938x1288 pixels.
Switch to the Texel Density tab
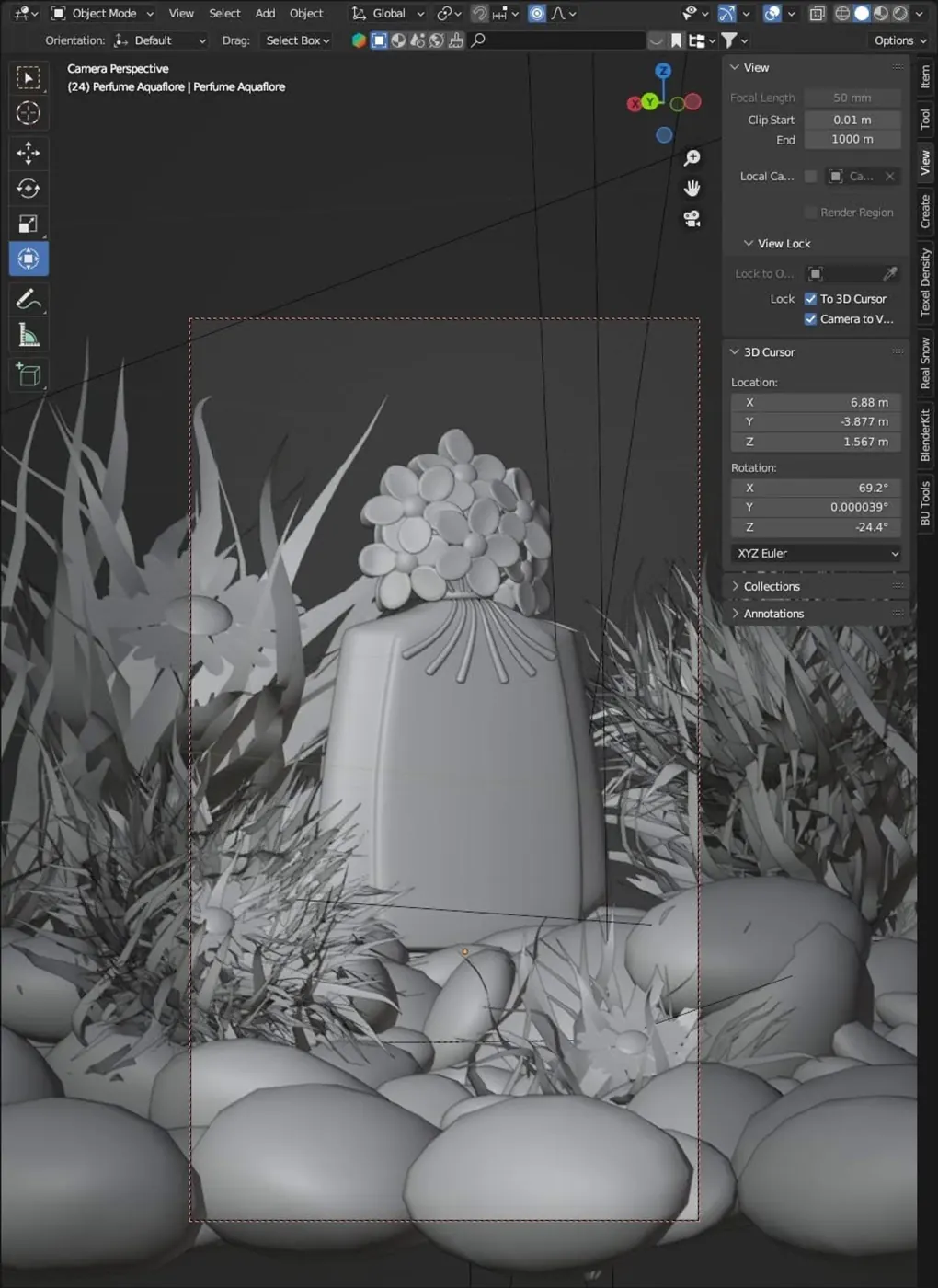(926, 283)
